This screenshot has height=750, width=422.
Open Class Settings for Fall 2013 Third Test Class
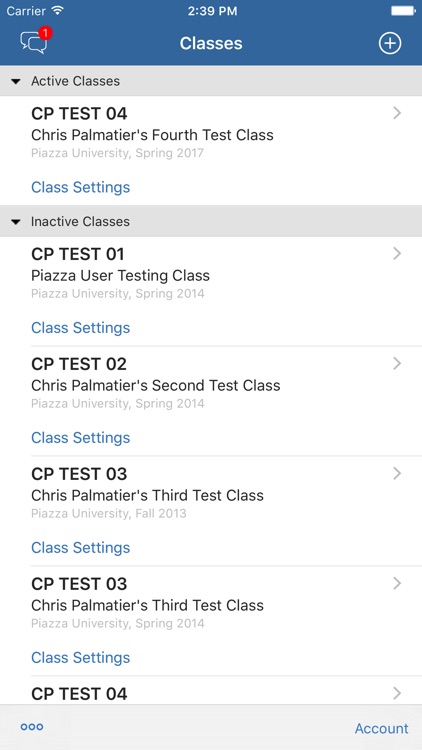pyautogui.click(x=80, y=548)
